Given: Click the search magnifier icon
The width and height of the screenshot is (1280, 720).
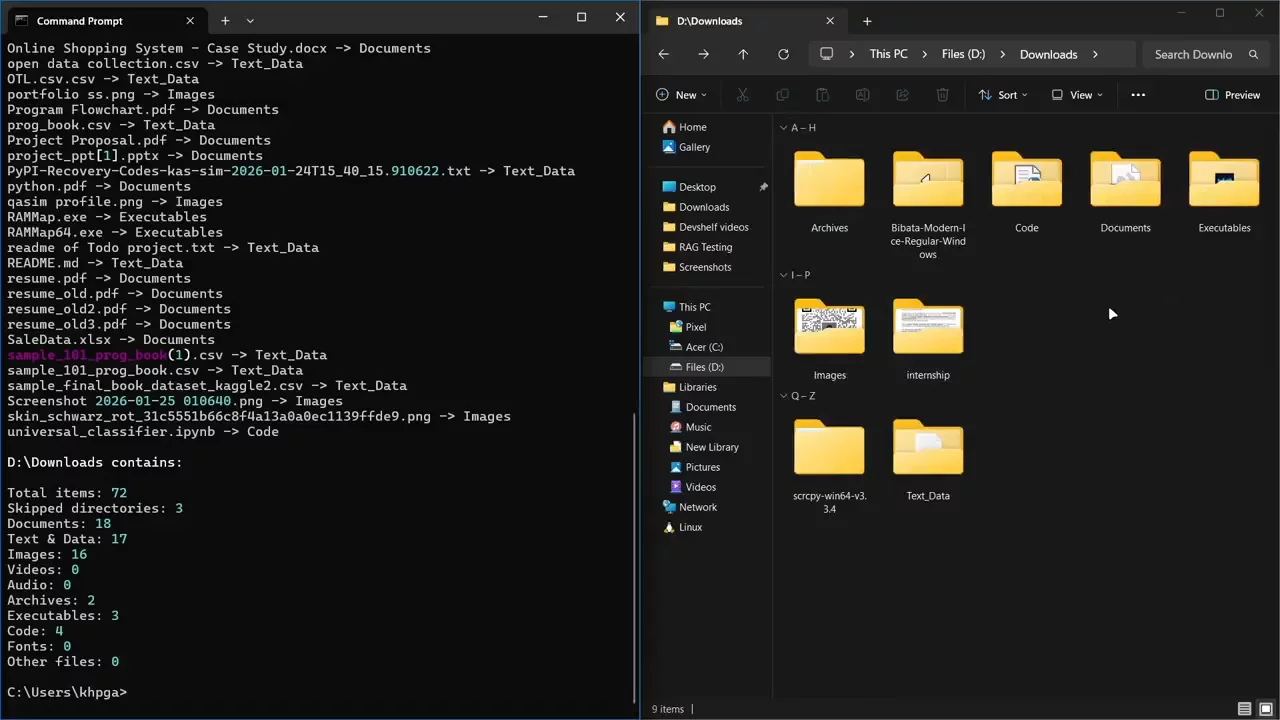Looking at the screenshot, I should click(x=1253, y=54).
